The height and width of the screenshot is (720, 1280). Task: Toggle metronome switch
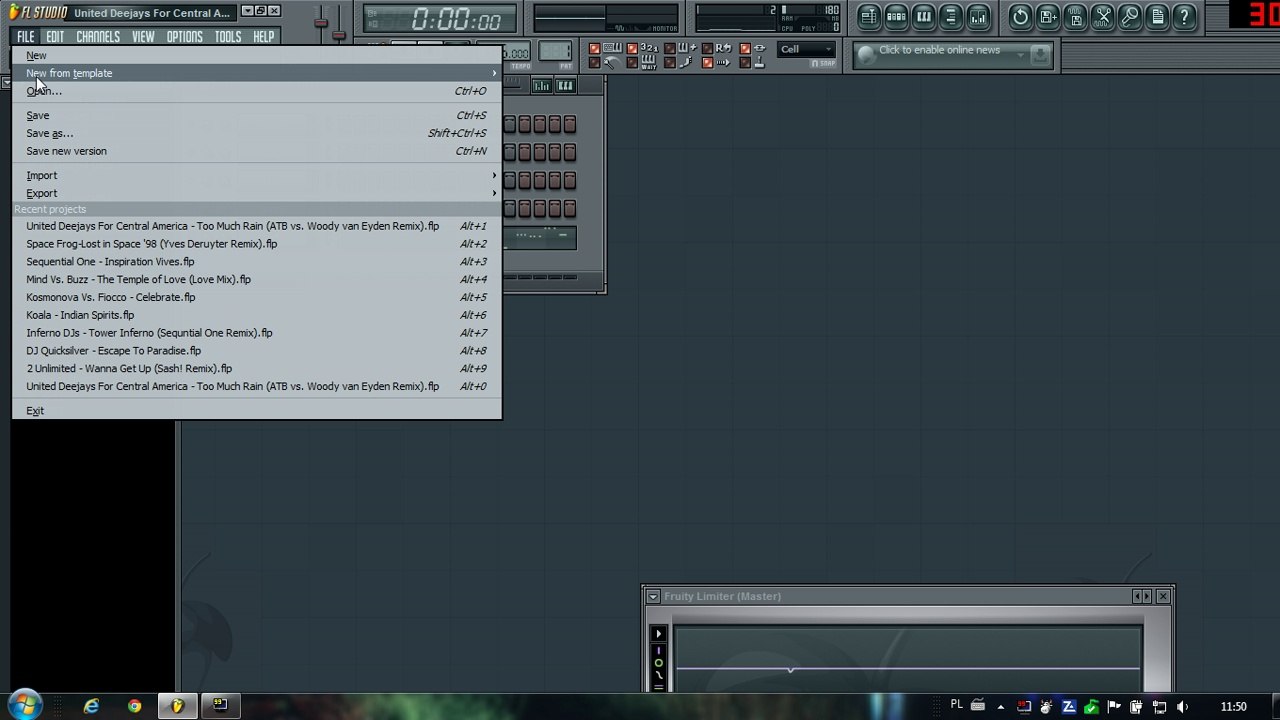tap(594, 63)
